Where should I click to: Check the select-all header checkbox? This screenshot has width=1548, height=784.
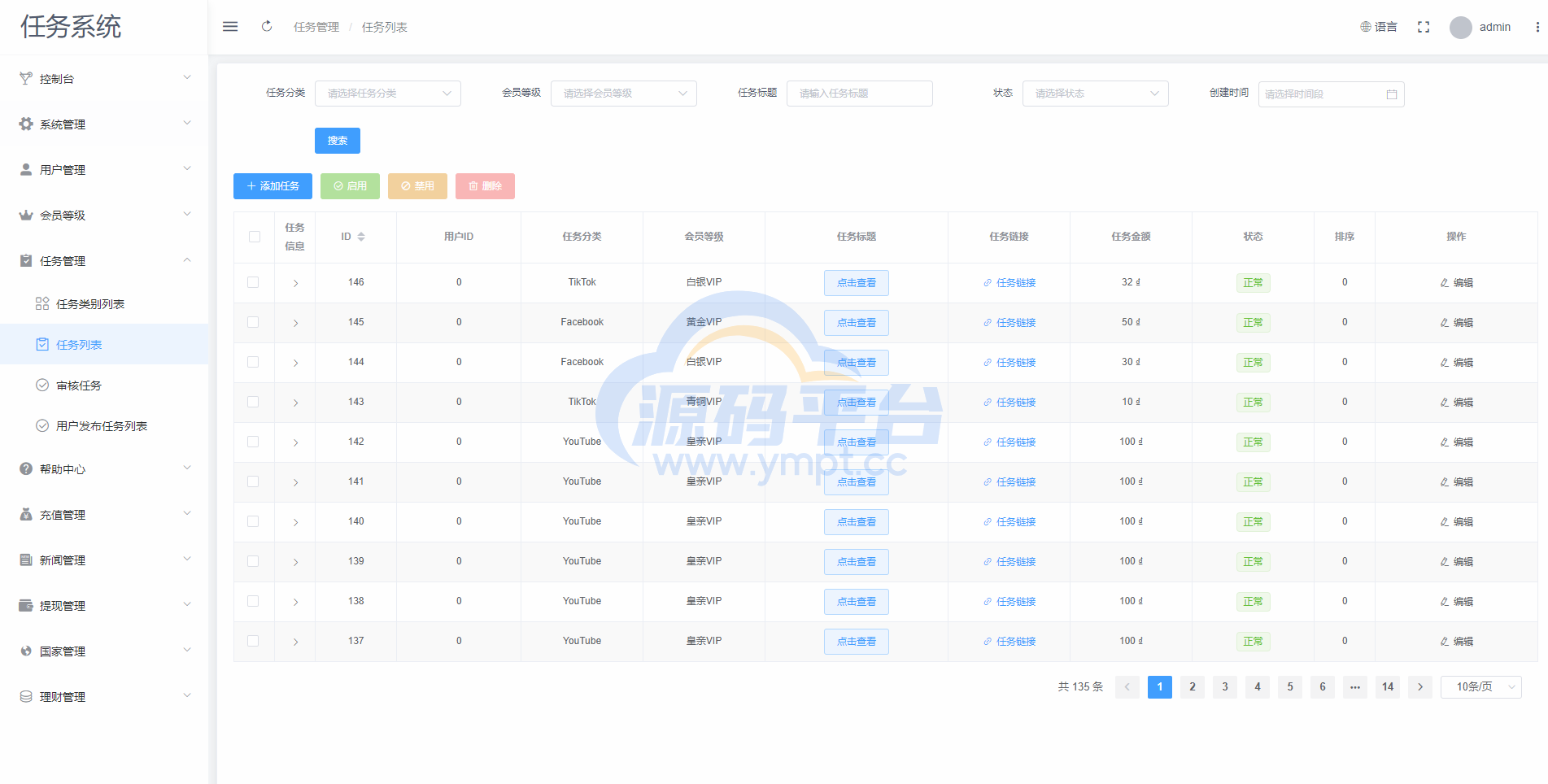(x=255, y=237)
